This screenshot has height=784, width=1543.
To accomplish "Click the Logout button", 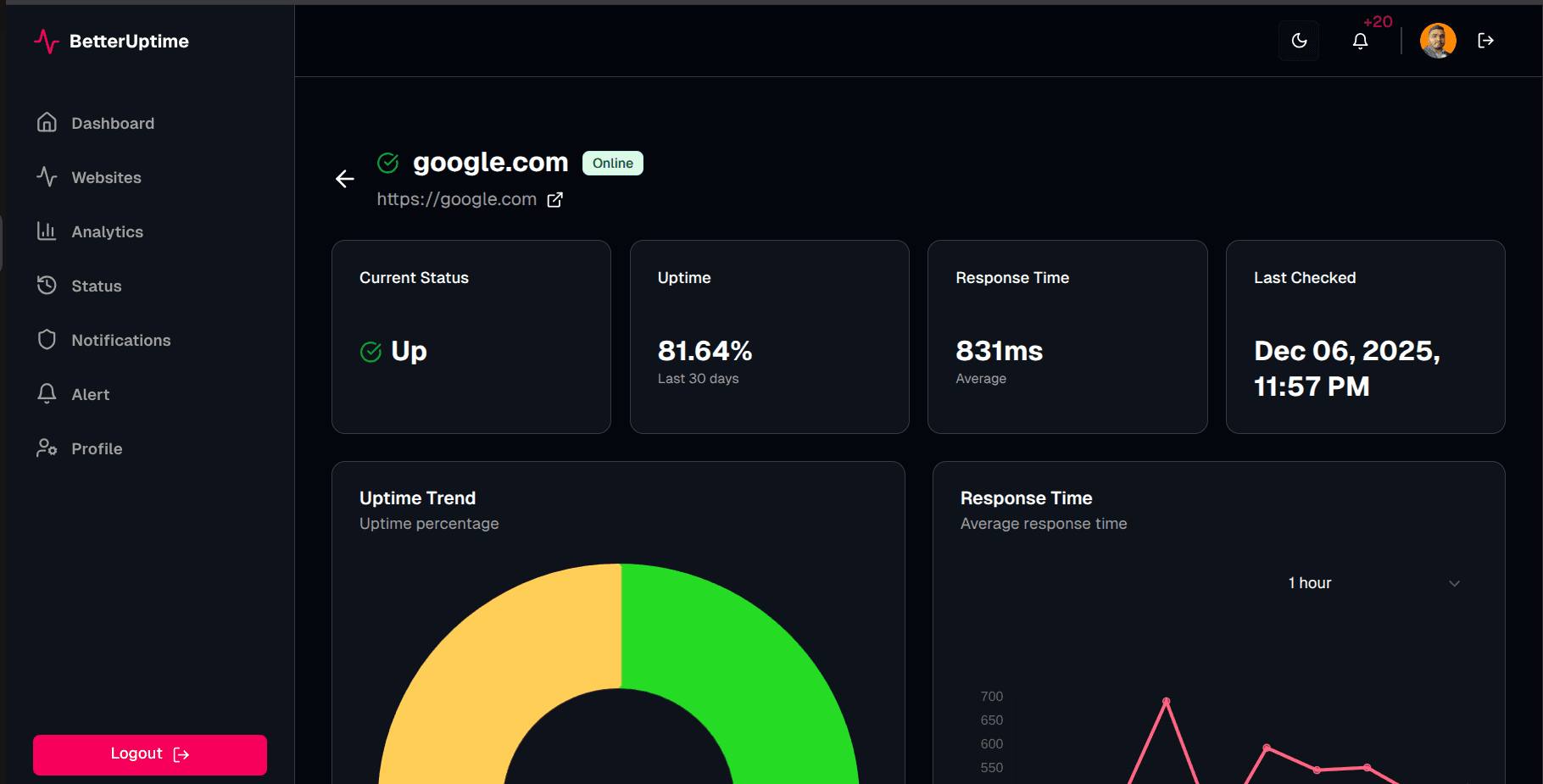I will click(149, 753).
